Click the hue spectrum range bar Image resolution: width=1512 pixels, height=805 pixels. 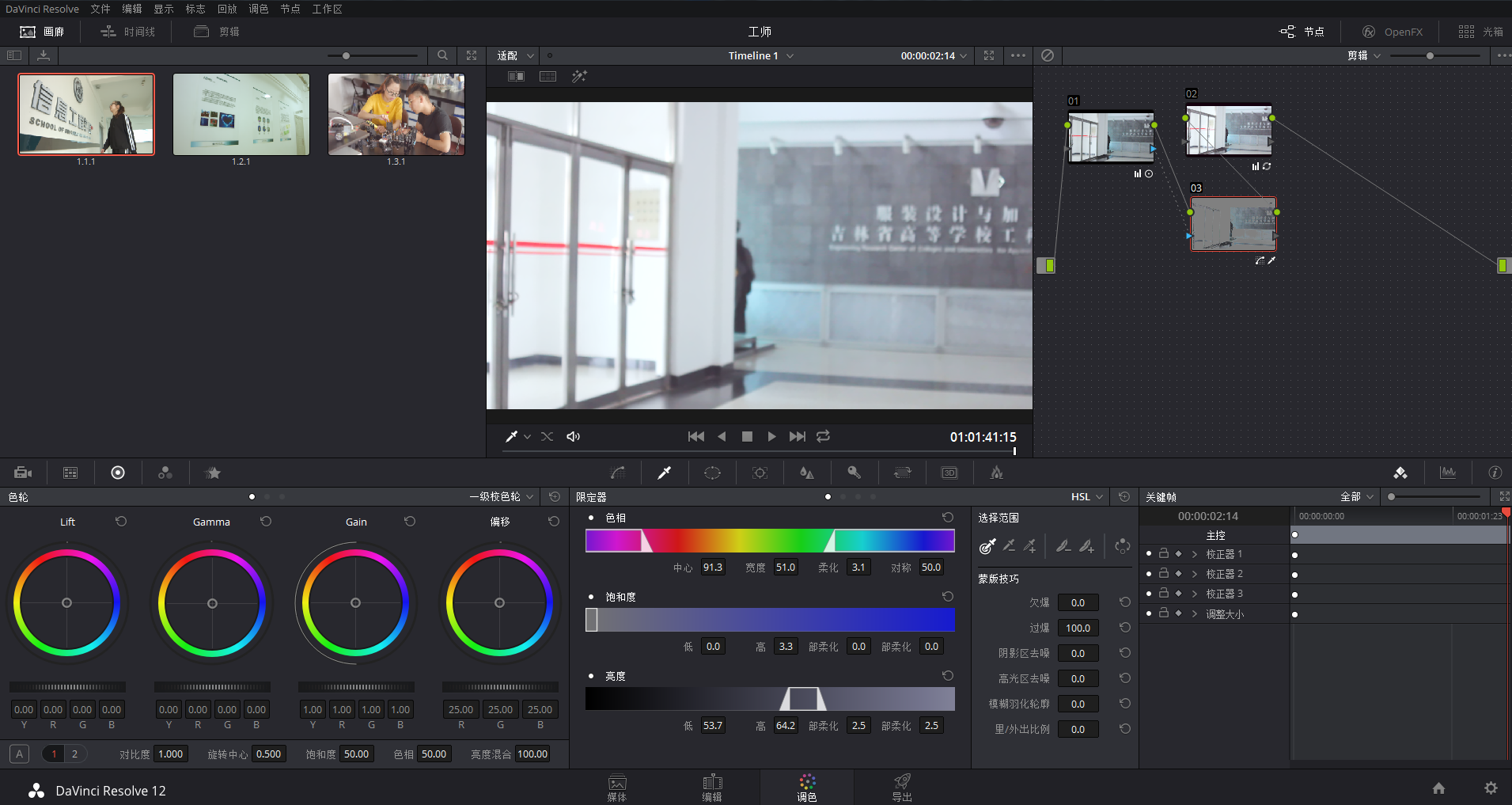[770, 541]
